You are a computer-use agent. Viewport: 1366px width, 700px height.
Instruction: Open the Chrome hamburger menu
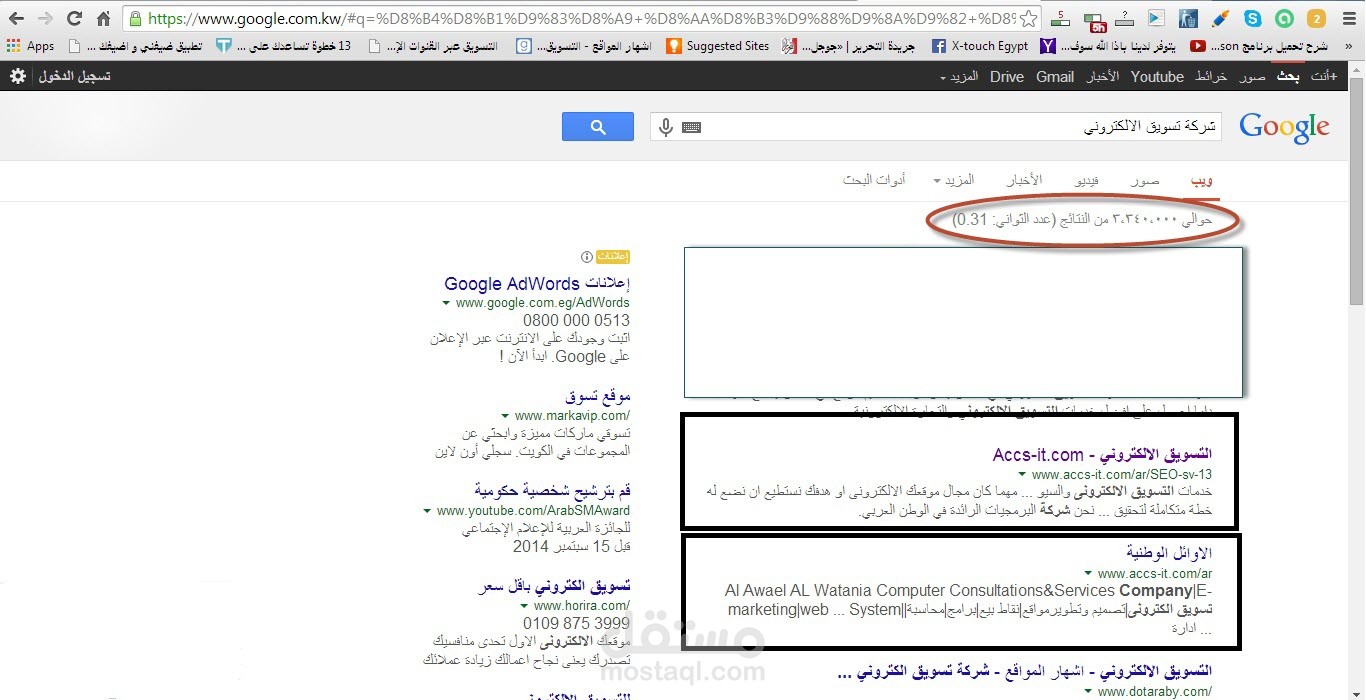pyautogui.click(x=1347, y=18)
